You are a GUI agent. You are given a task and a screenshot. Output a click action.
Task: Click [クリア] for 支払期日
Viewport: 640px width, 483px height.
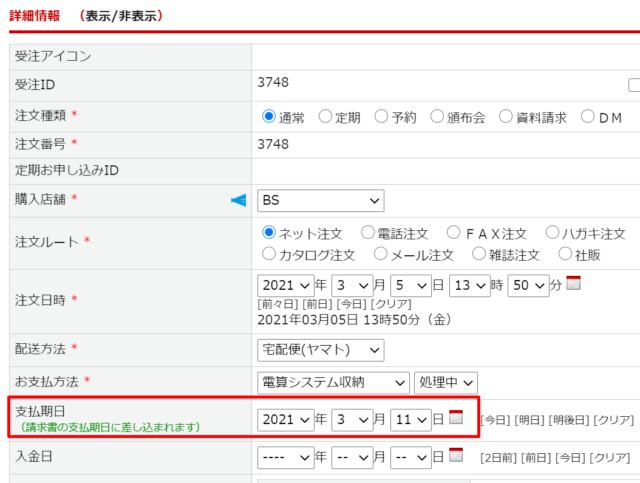point(613,420)
